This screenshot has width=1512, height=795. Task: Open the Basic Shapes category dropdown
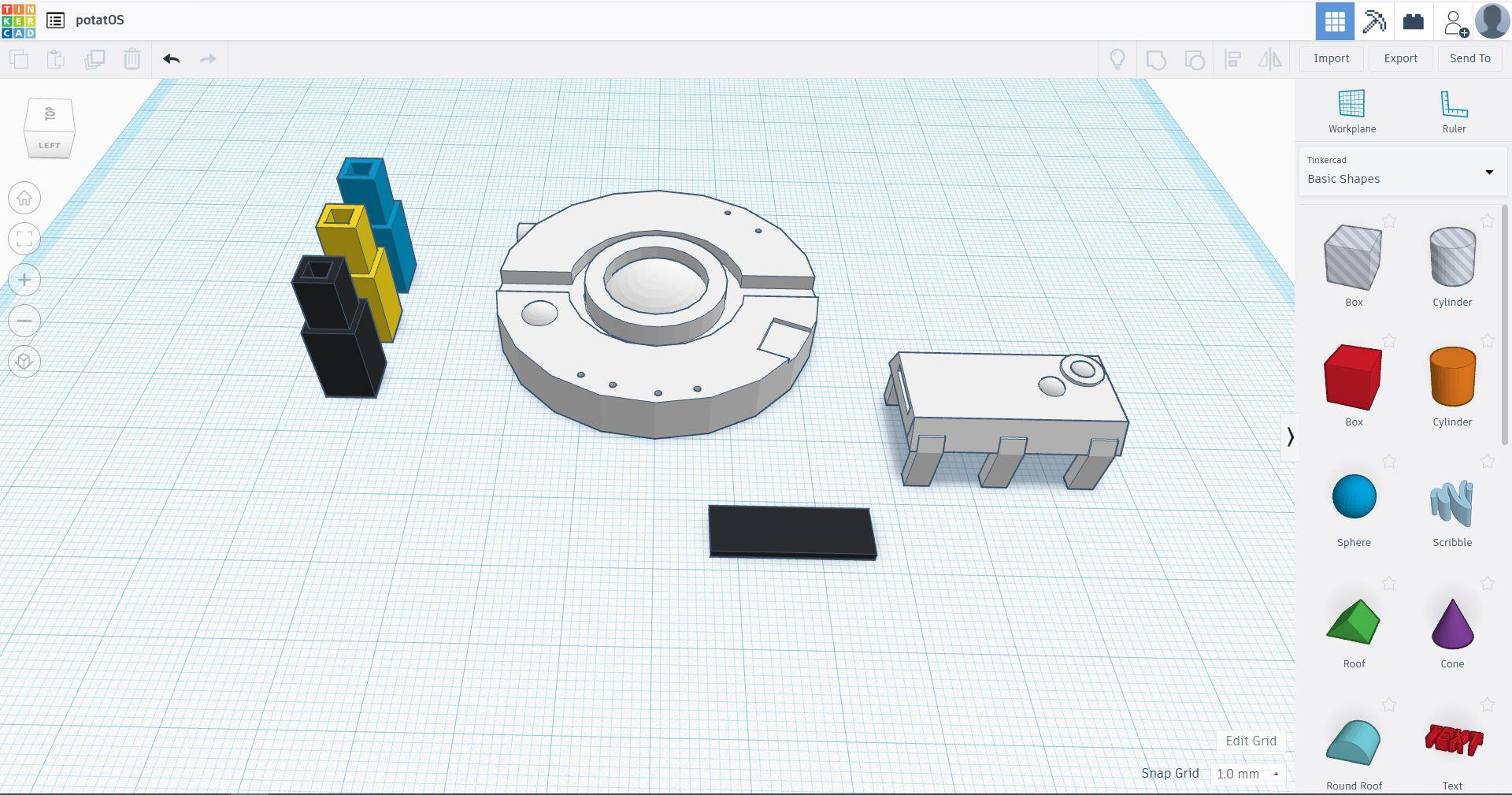click(1403, 171)
